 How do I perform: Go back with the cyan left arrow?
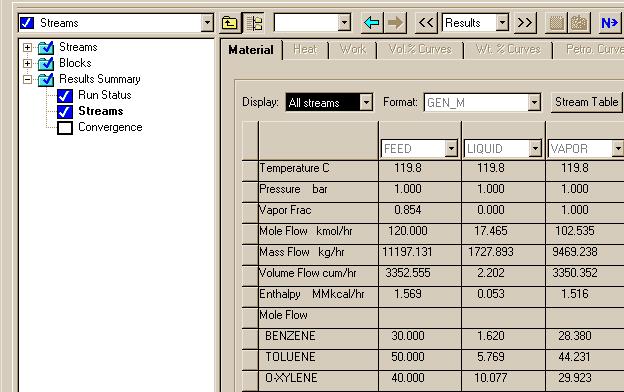coord(372,23)
